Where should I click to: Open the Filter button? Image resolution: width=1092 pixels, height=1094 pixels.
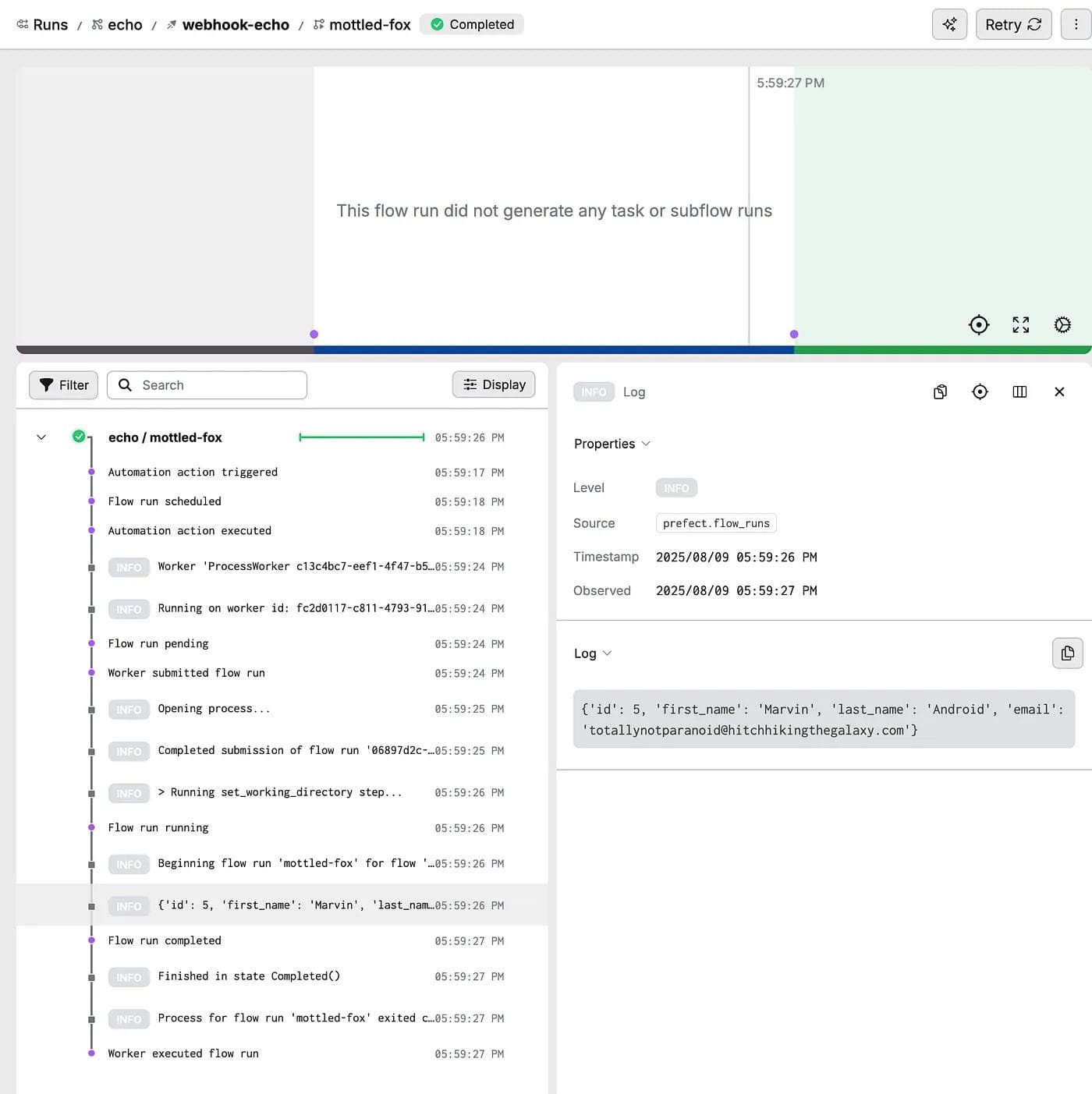pyautogui.click(x=63, y=384)
